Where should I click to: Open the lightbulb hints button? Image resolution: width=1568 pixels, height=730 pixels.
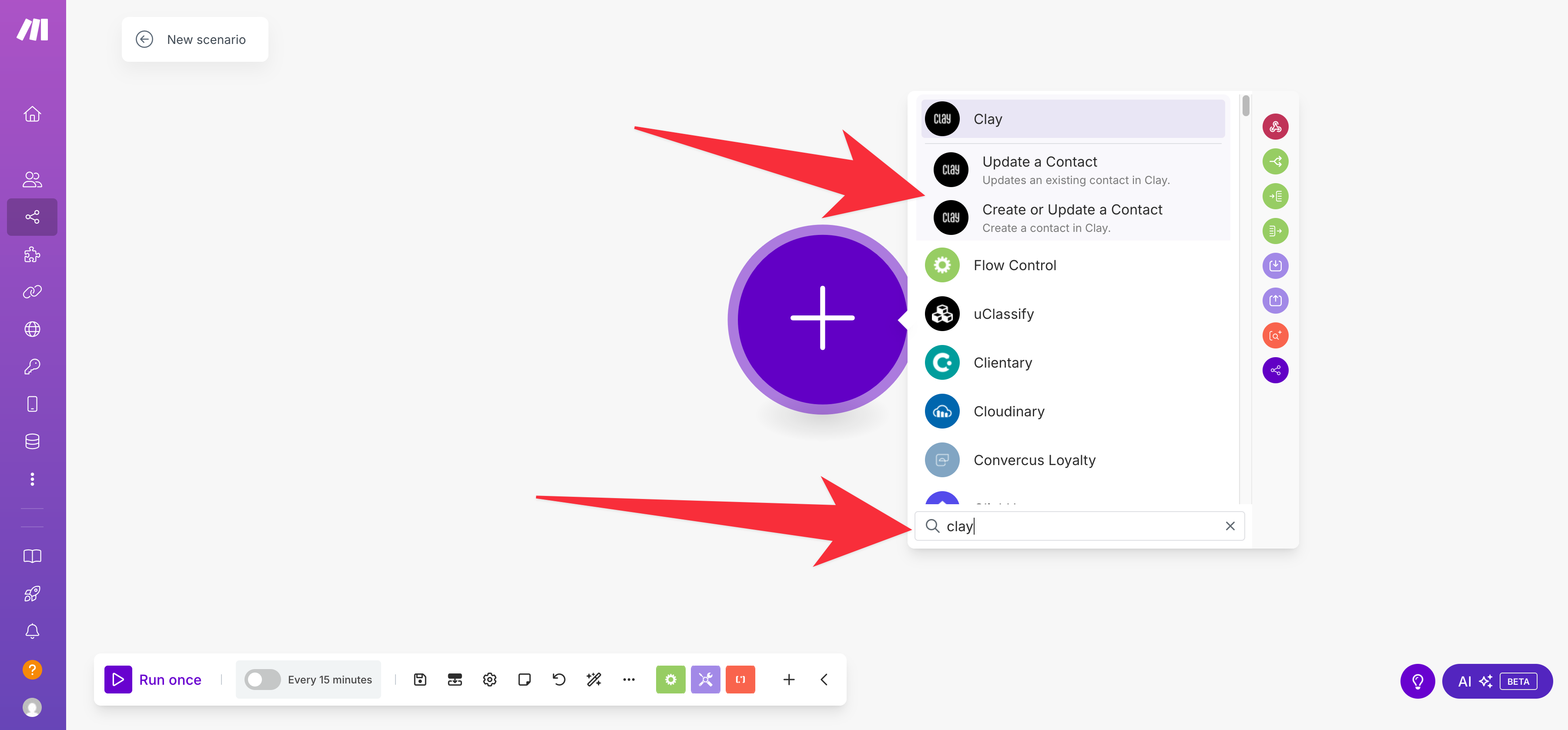coord(1417,681)
